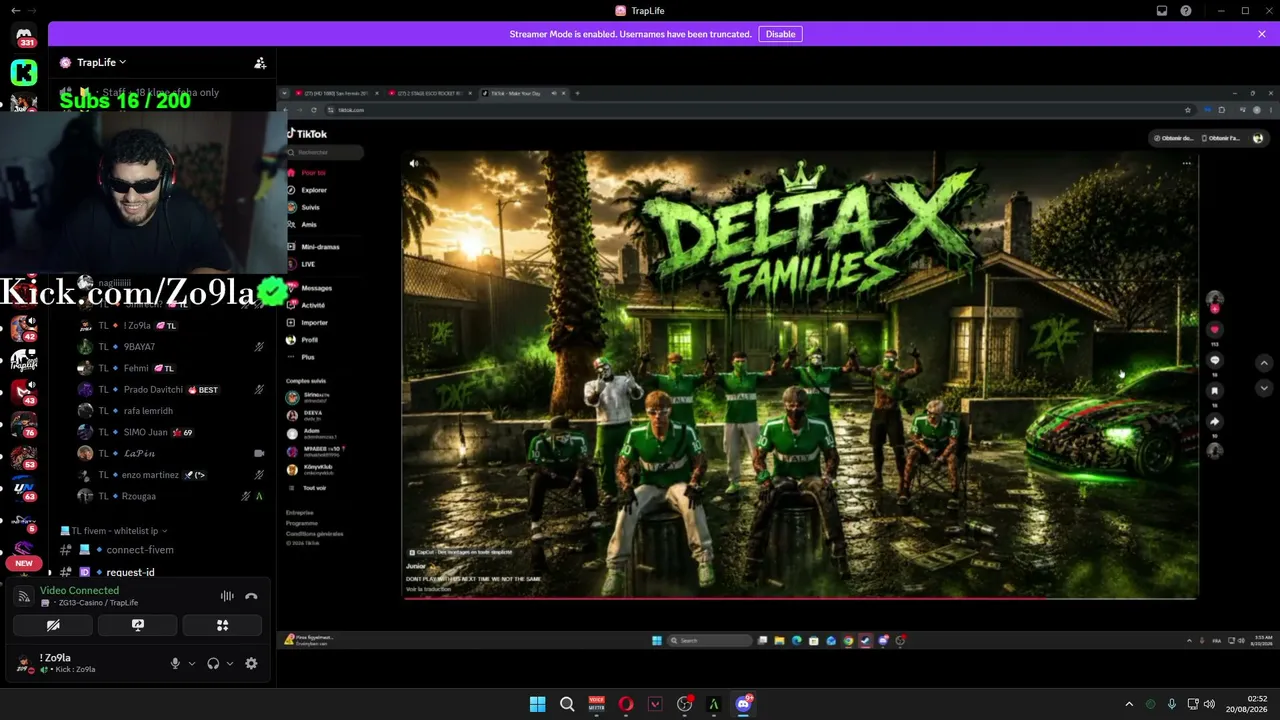
Task: Select Pour toi in the streamed TikTok sidebar
Action: [307, 173]
